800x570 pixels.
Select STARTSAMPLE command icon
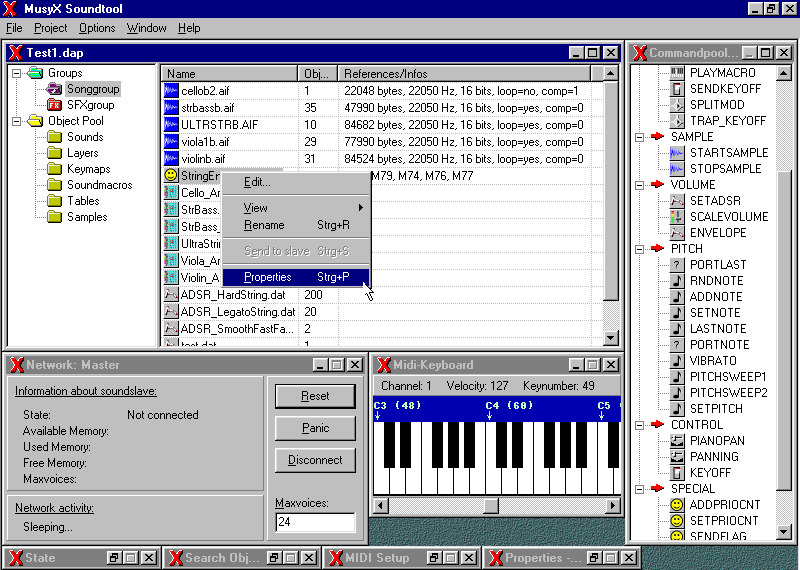(x=677, y=153)
